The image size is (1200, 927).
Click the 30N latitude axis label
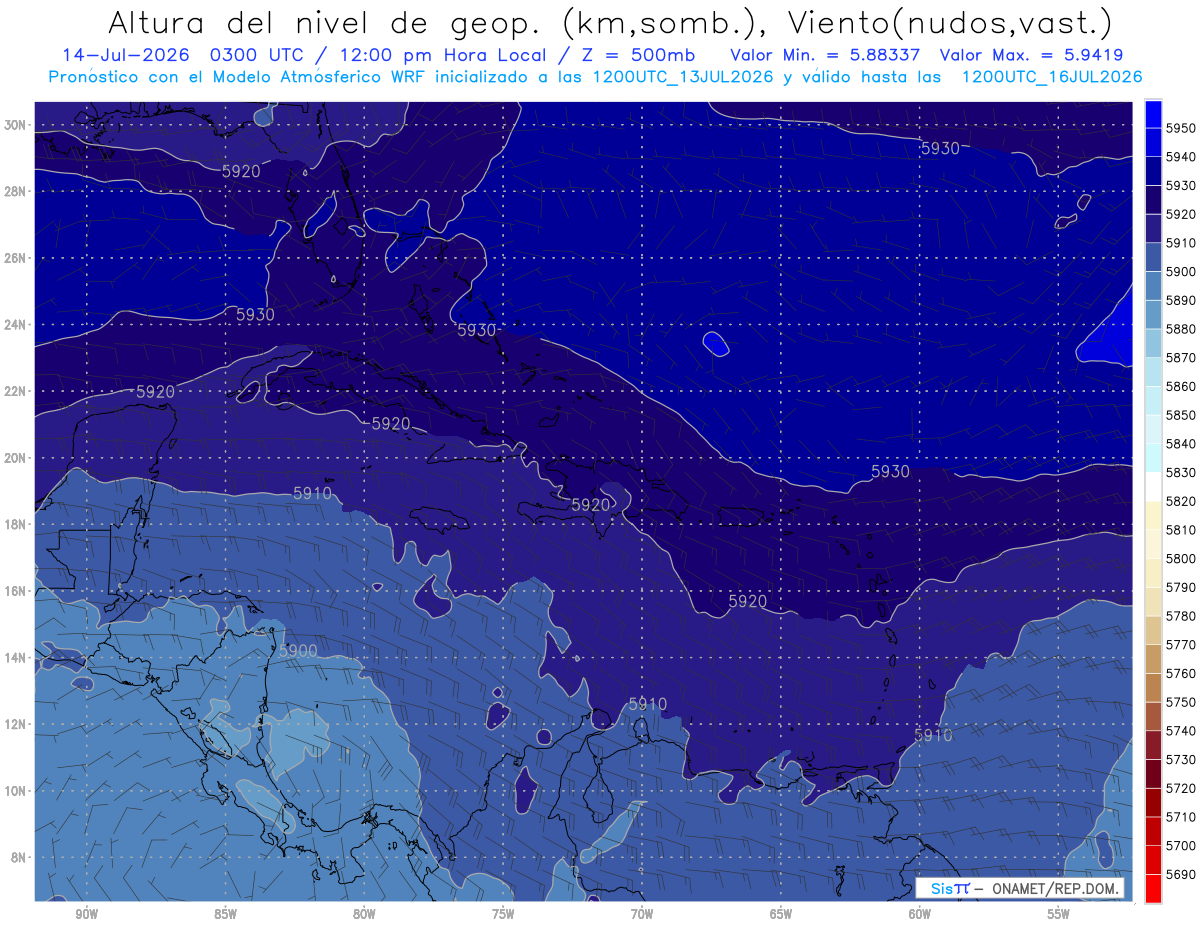pos(13,124)
